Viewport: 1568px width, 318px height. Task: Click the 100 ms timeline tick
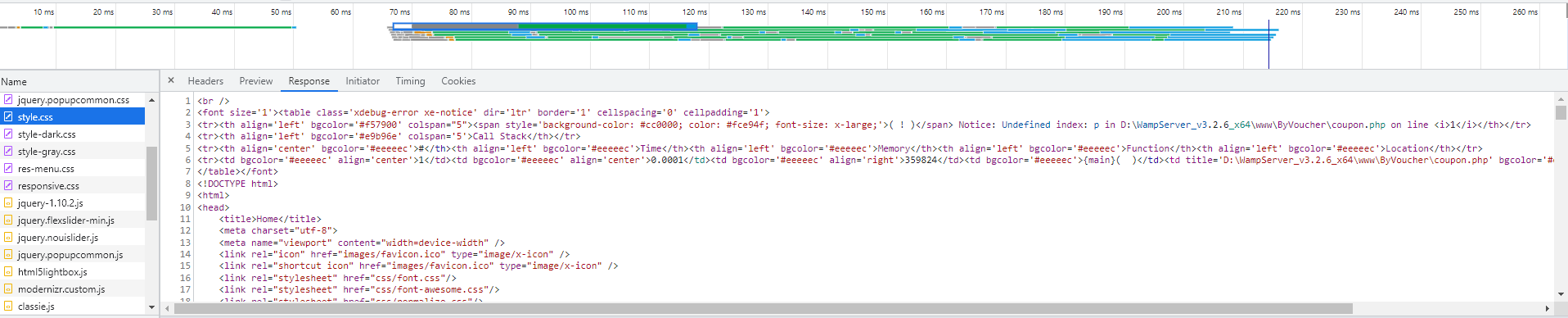(576, 11)
